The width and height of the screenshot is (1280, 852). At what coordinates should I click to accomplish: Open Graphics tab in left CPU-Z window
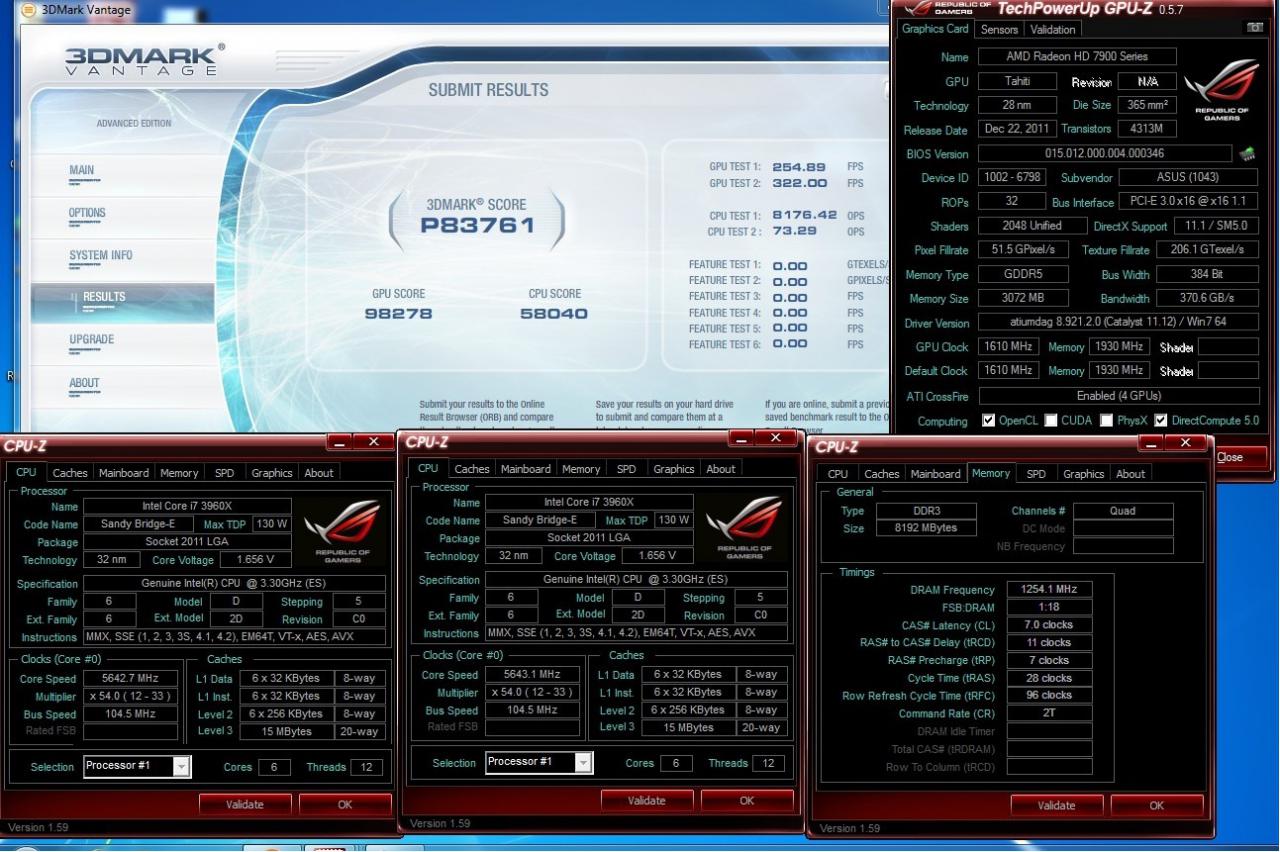(272, 473)
